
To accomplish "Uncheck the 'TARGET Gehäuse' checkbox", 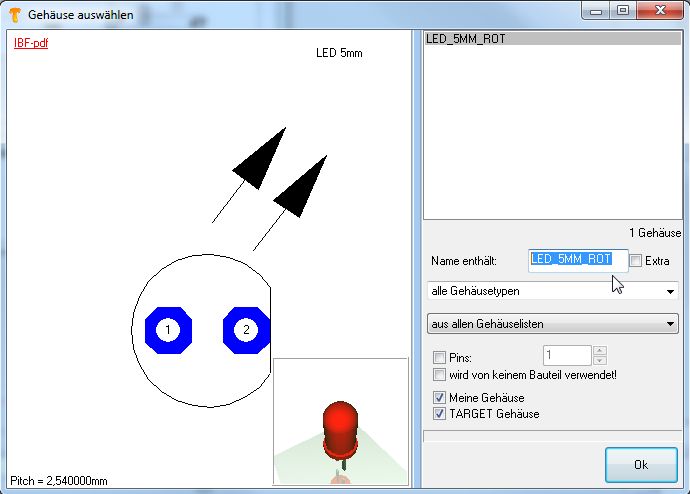I will tap(439, 414).
